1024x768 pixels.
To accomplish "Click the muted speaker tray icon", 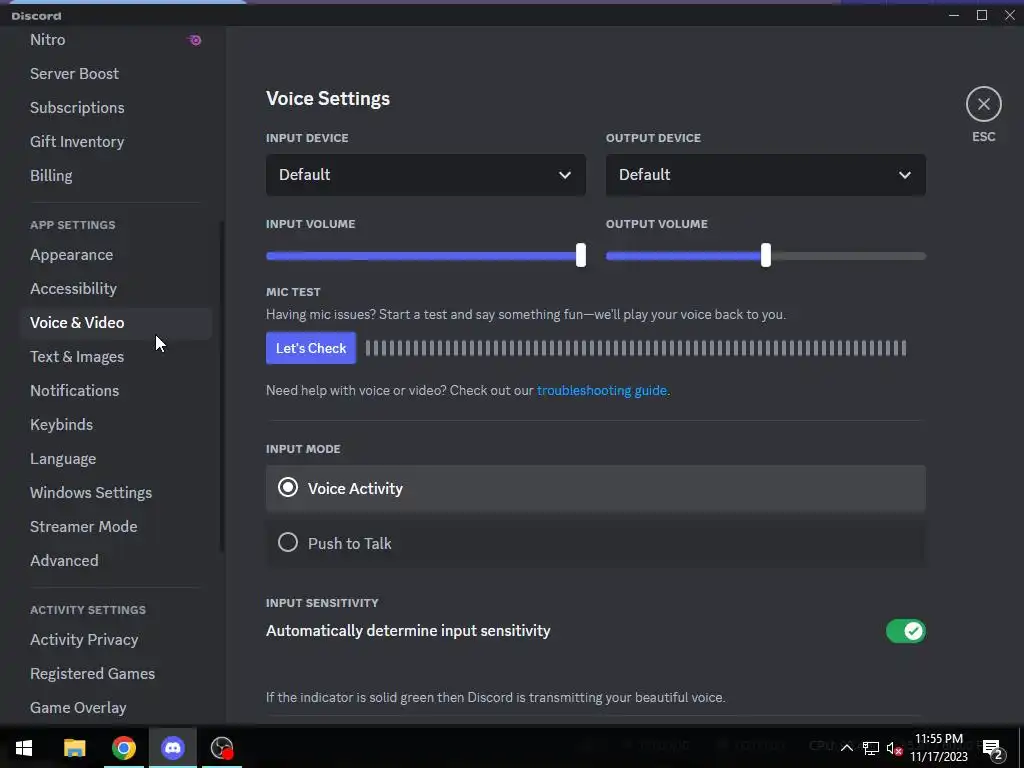I will pos(894,748).
